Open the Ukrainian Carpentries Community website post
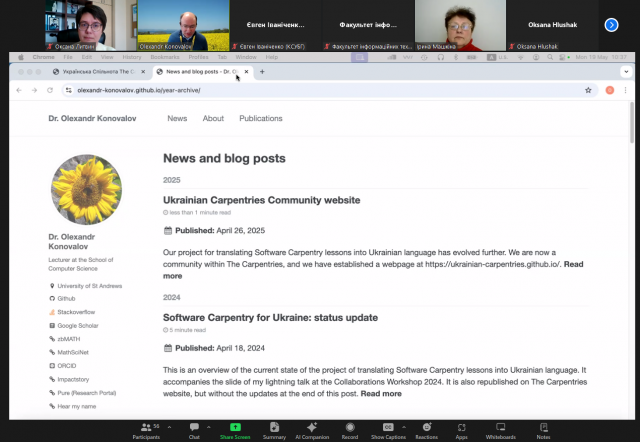Screen dimensions: 640x442 coord(262,200)
